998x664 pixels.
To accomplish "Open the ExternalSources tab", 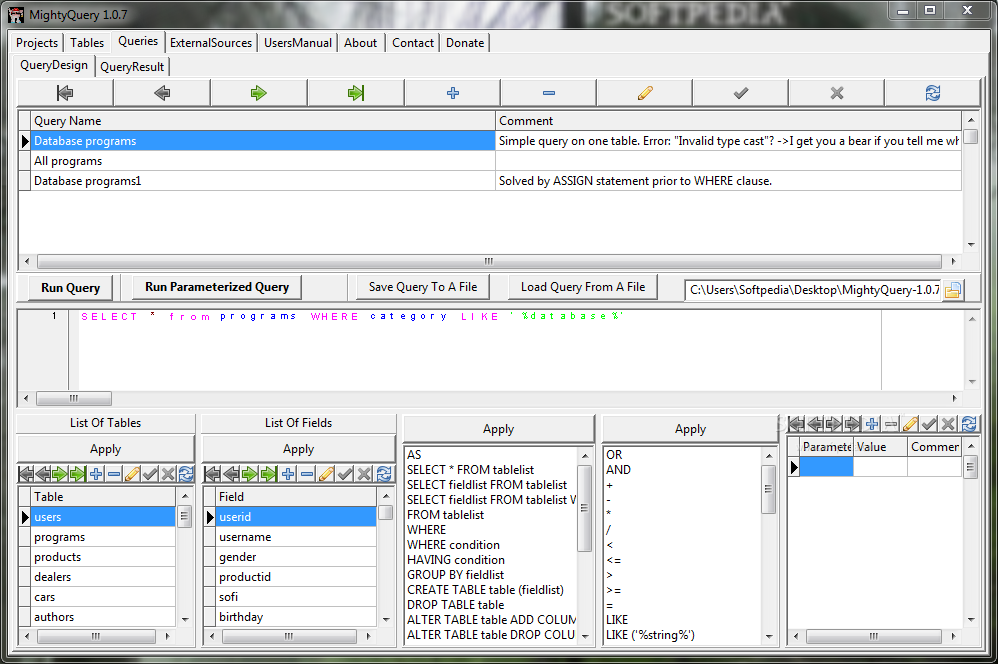I will point(211,43).
